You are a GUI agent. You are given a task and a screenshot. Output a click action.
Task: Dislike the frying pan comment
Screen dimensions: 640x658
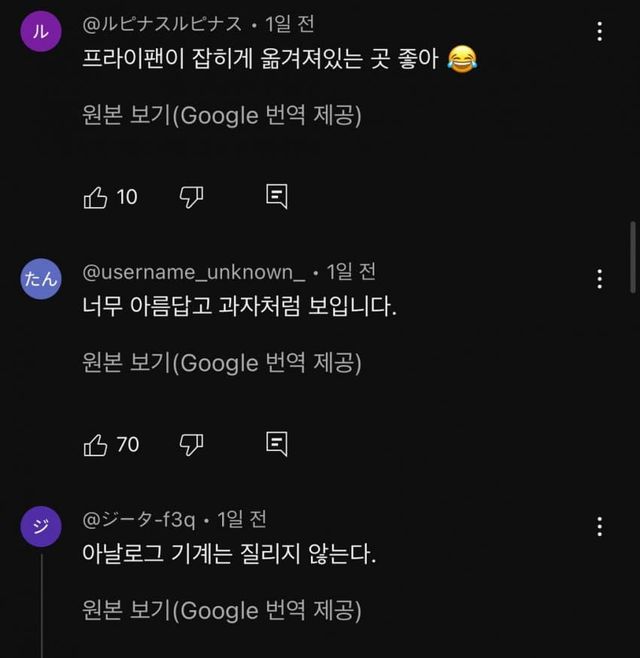[190, 197]
